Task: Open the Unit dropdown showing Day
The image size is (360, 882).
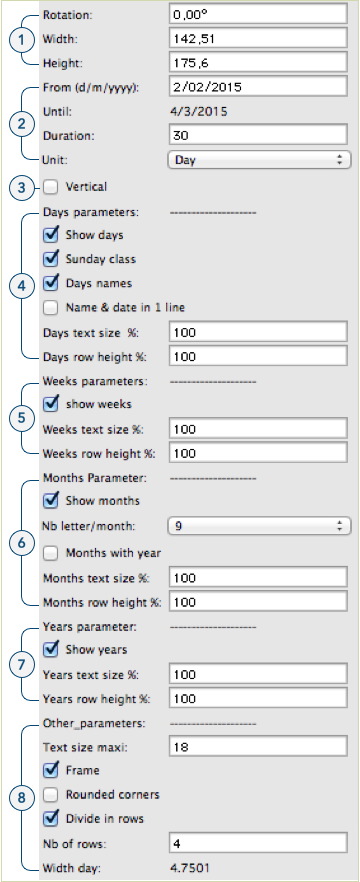Action: point(259,160)
